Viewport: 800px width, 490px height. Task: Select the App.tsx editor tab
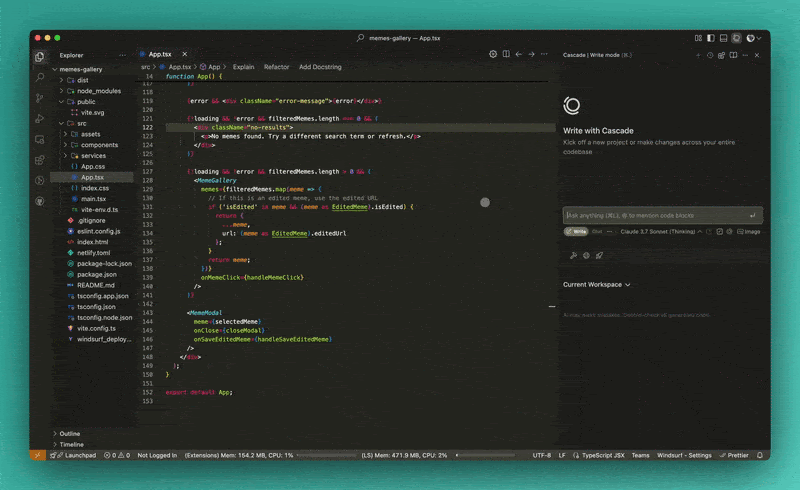[159, 54]
